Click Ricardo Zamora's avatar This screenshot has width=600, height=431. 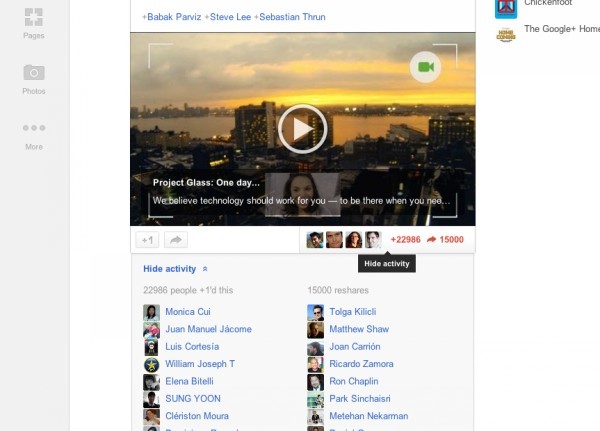coord(316,365)
